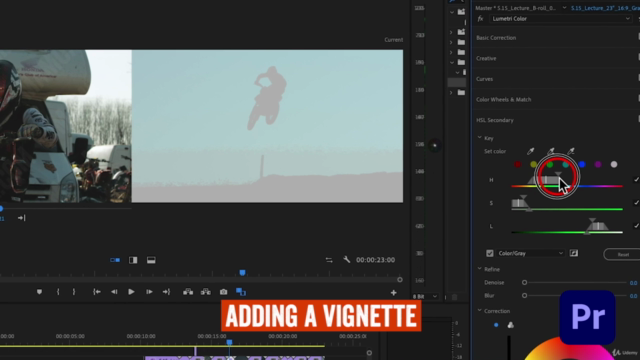Open monitor settings wrench icon
This screenshot has height=360, width=640.
point(347,260)
